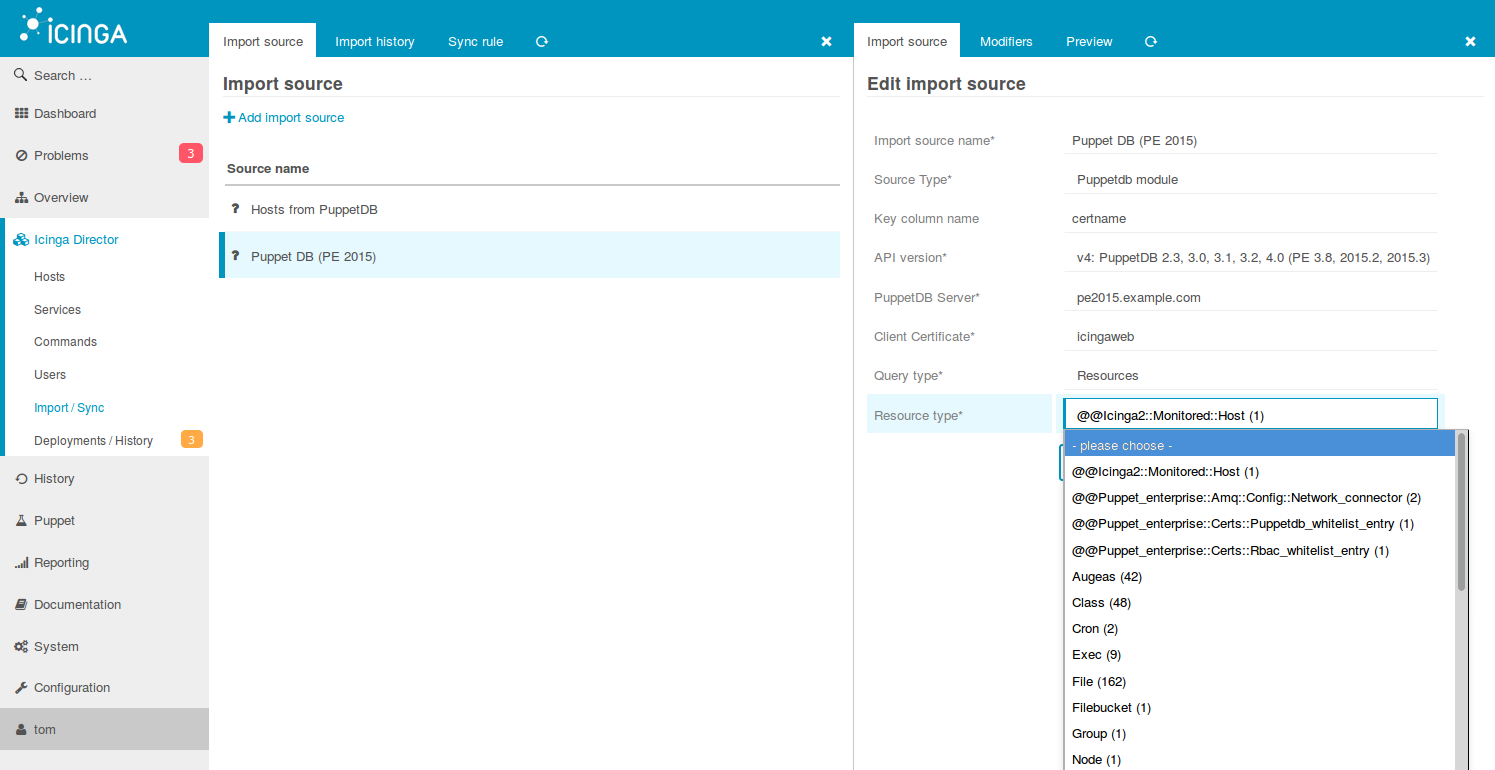Screen dimensions: 1495x770
Task: Click refresh icon in right panel tabs
Action: 1151,41
